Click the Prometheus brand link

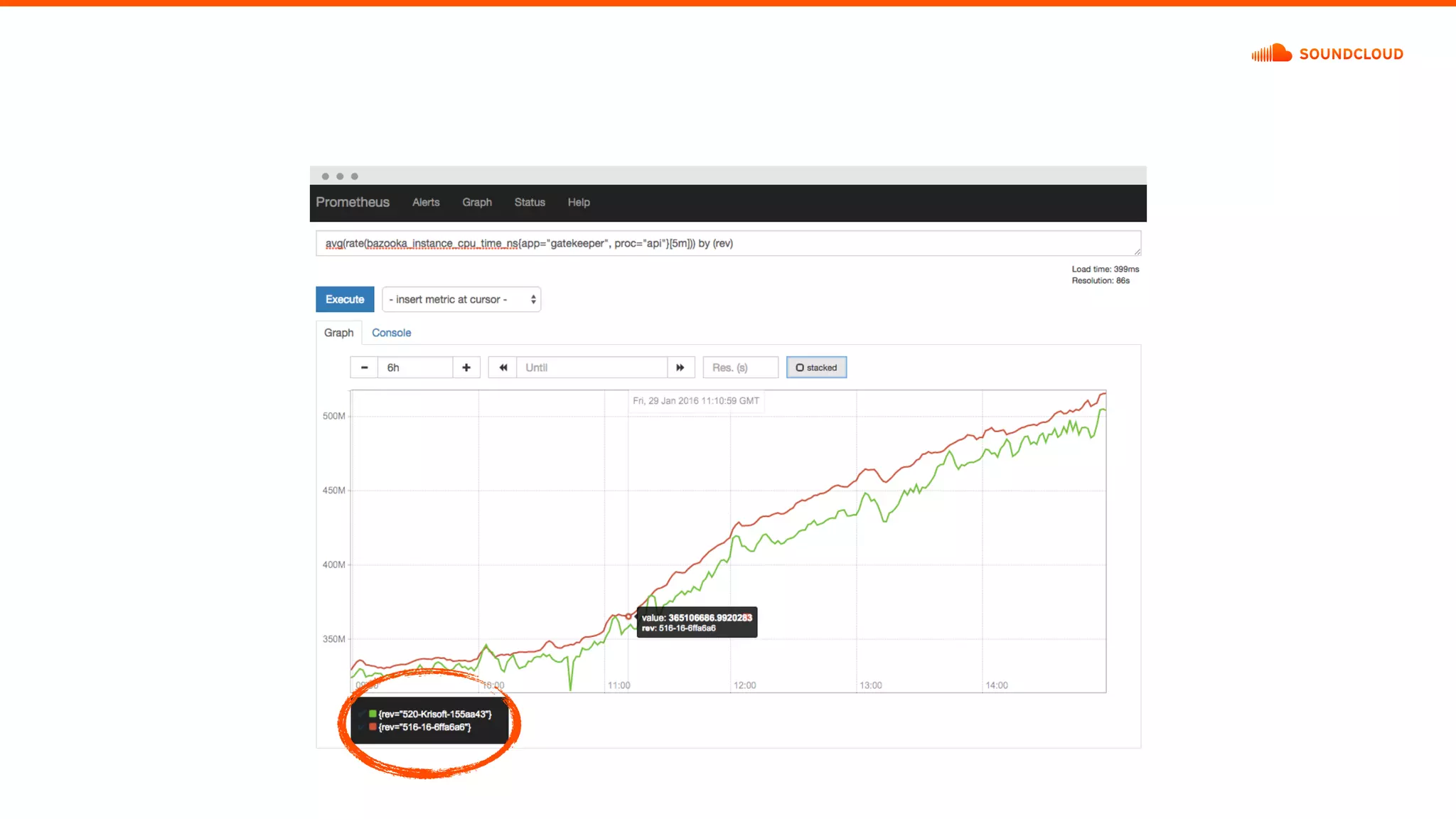click(x=353, y=203)
